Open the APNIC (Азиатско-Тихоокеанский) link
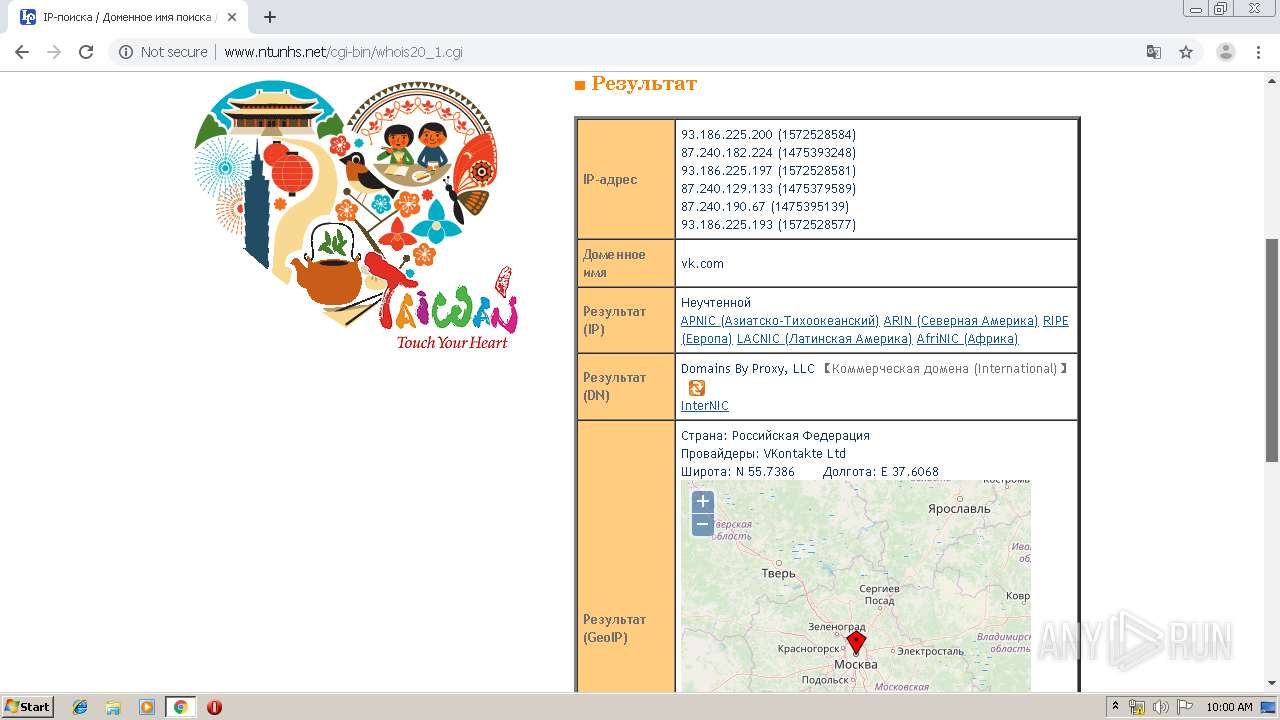This screenshot has height=720, width=1280. [x=780, y=321]
